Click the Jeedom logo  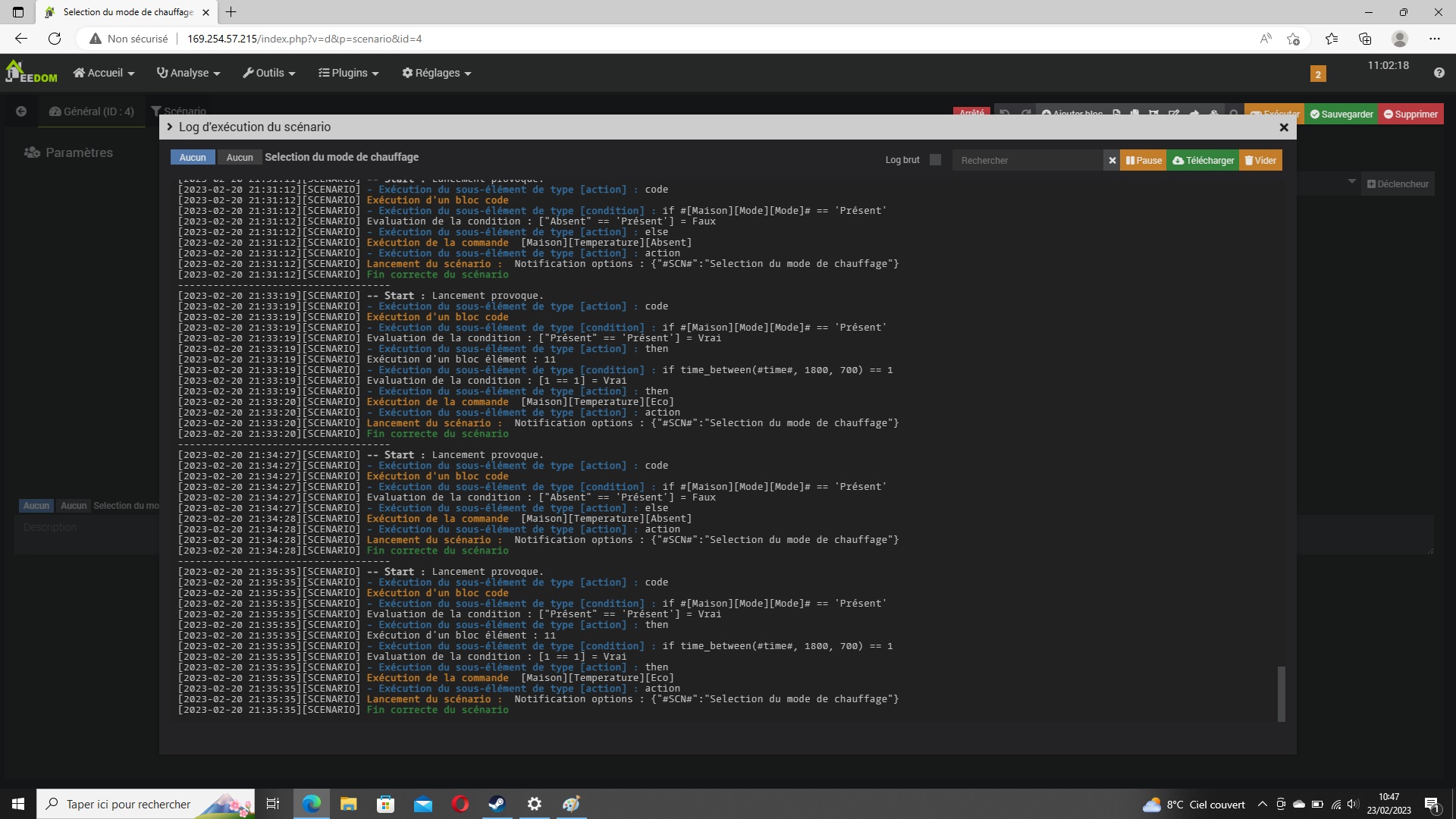30,72
